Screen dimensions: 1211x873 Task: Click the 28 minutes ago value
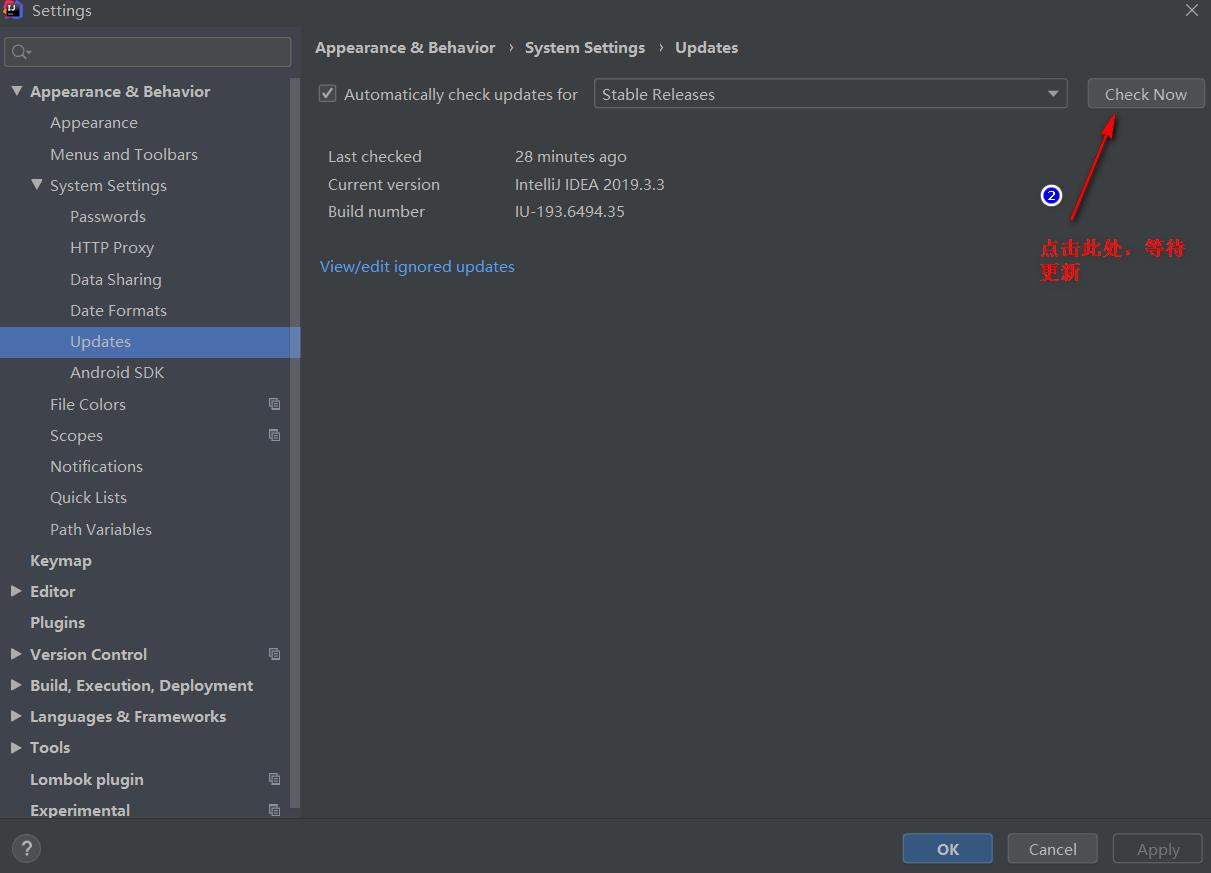(571, 156)
